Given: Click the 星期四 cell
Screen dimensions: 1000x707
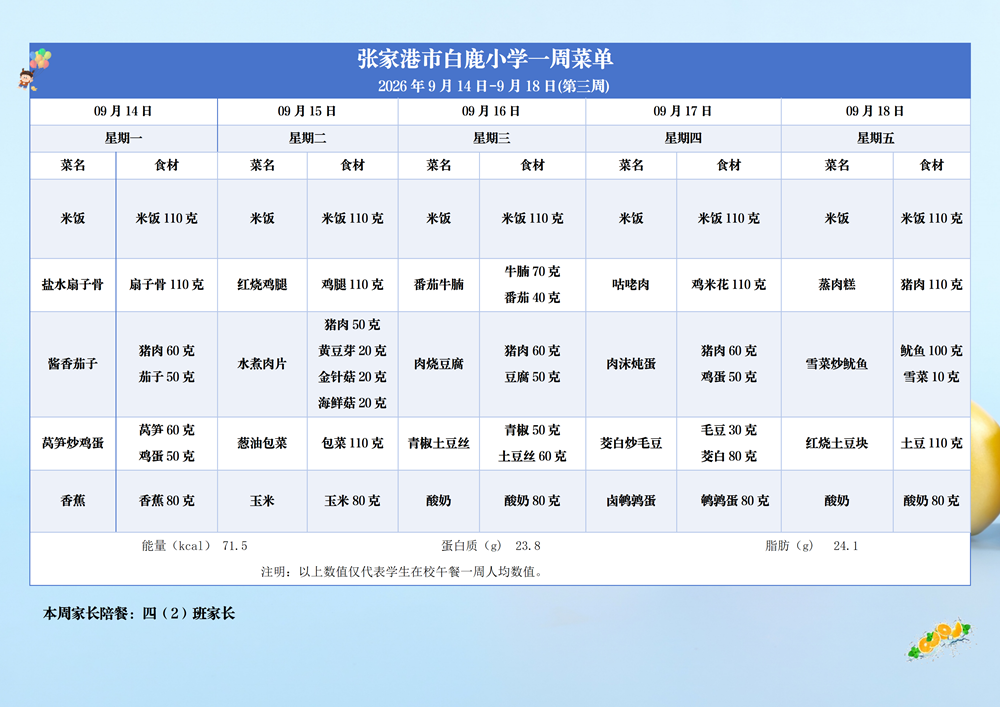Looking at the screenshot, I should [683, 138].
